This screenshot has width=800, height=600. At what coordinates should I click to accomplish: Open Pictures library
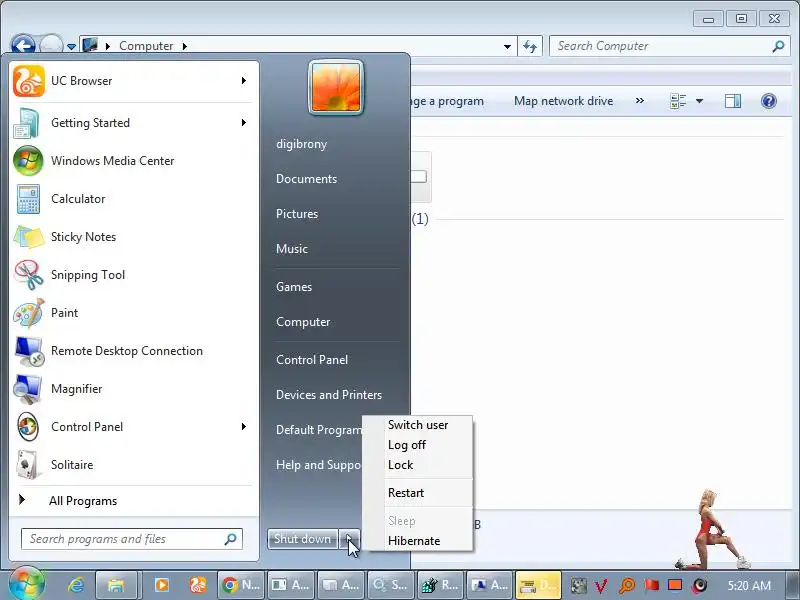297,214
